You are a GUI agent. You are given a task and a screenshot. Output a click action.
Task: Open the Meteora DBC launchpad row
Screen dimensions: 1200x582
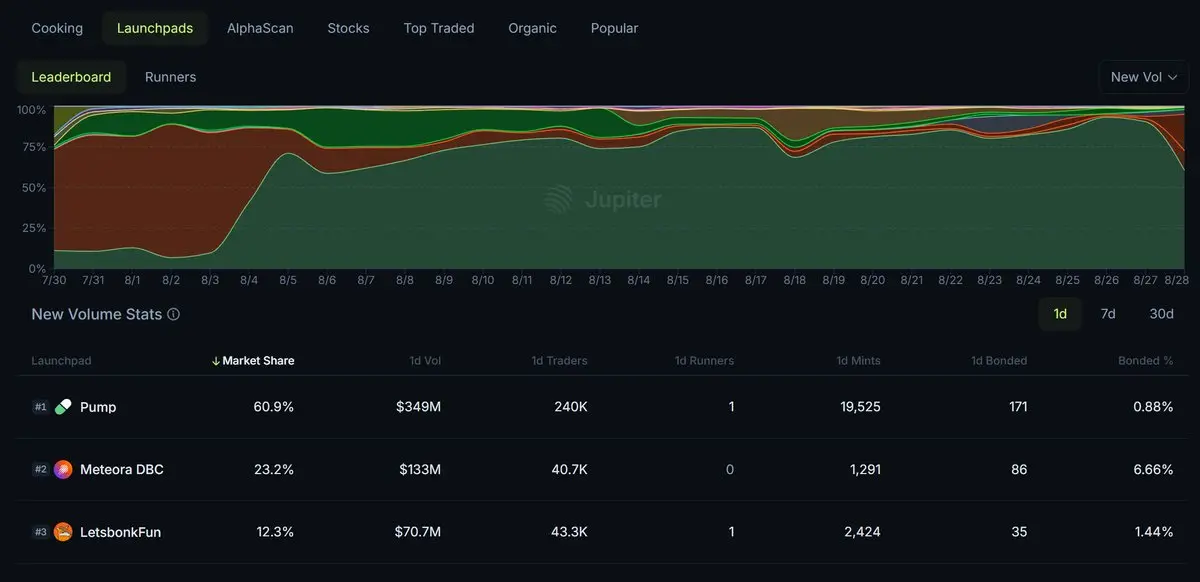click(x=600, y=469)
